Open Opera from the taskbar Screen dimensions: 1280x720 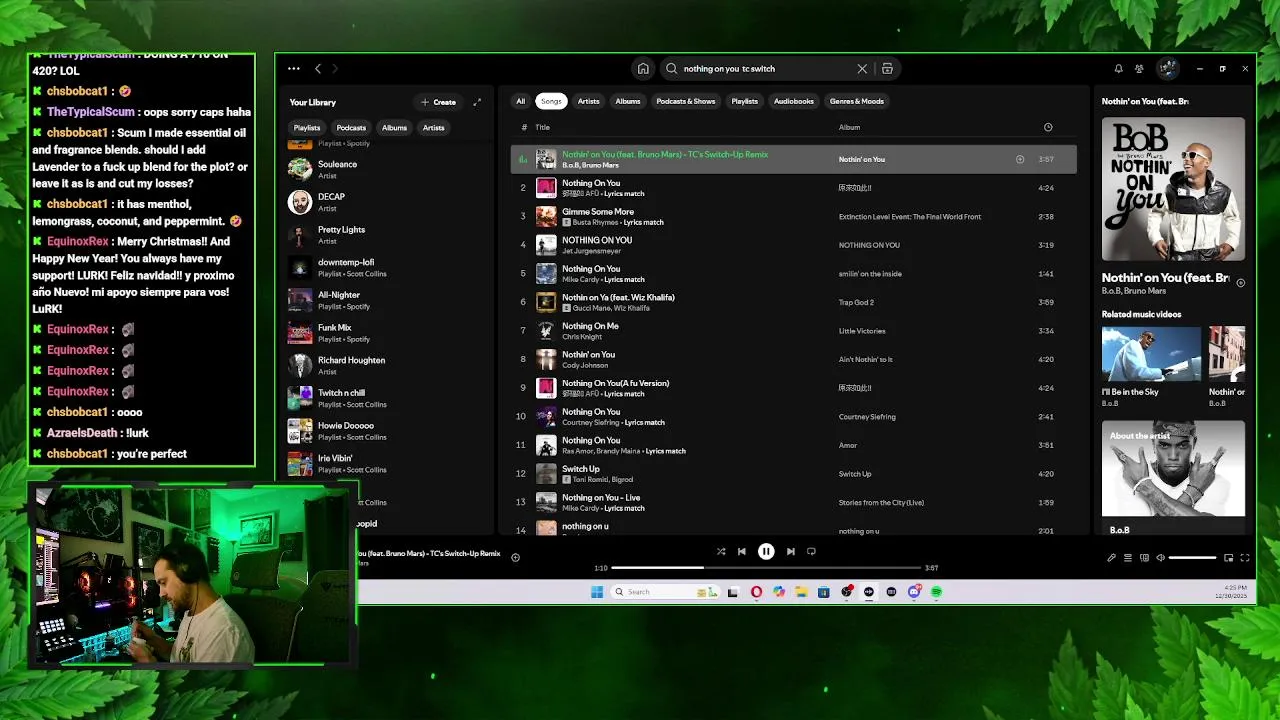click(x=756, y=592)
